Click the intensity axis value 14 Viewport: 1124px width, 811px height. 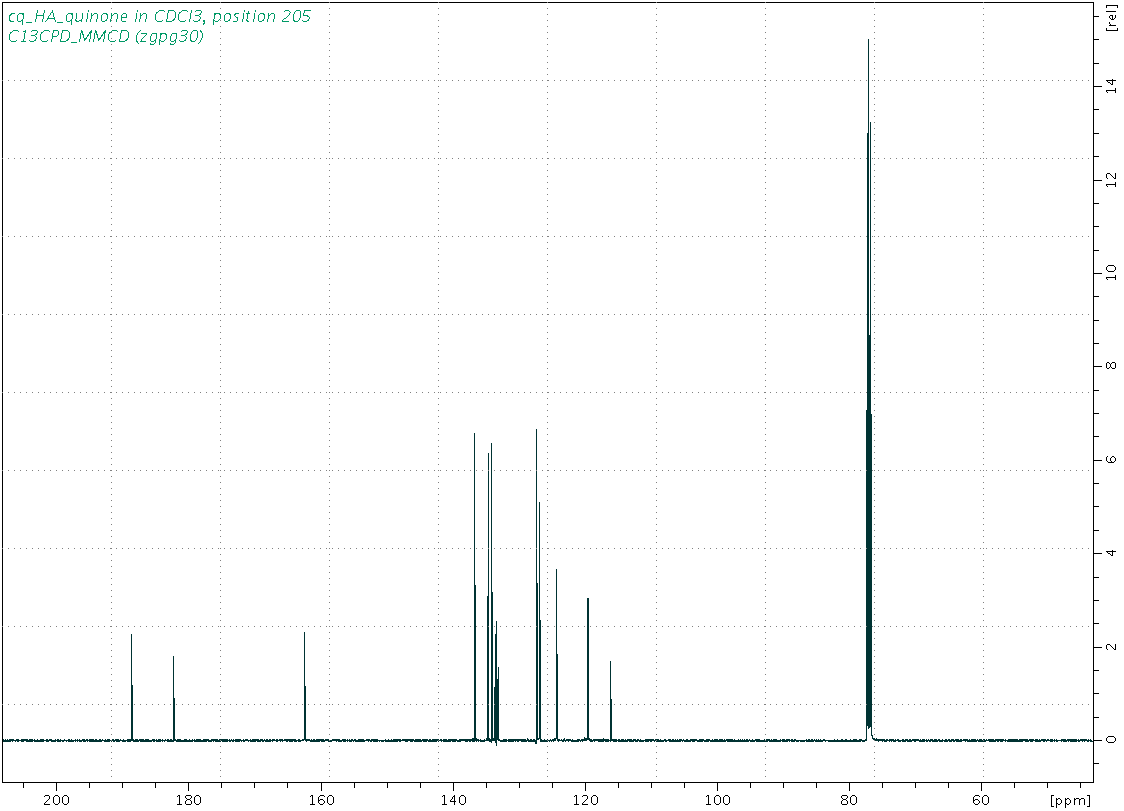click(1111, 86)
